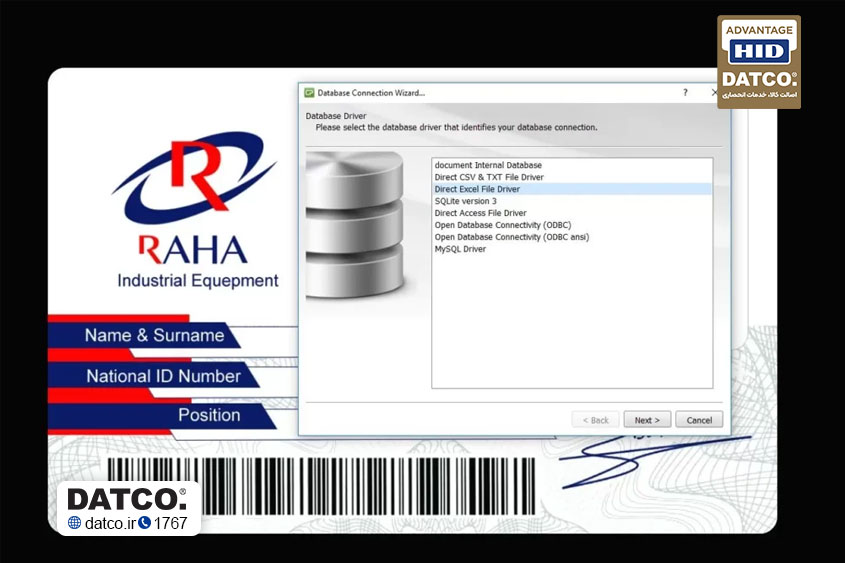The width and height of the screenshot is (845, 563).
Task: Select the National ID Number label
Action: [x=163, y=376]
